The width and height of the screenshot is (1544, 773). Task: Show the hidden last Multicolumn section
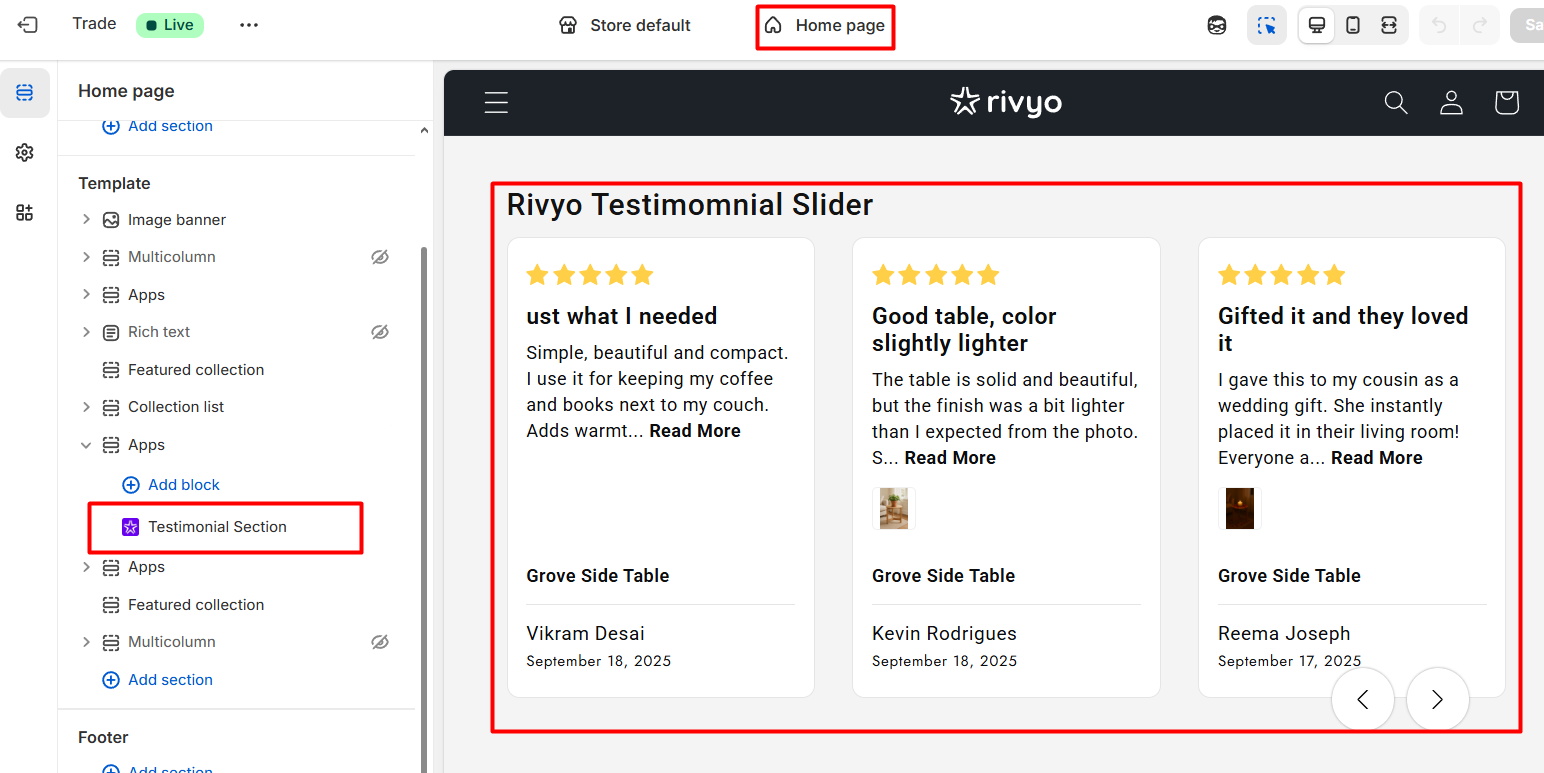pyautogui.click(x=379, y=642)
